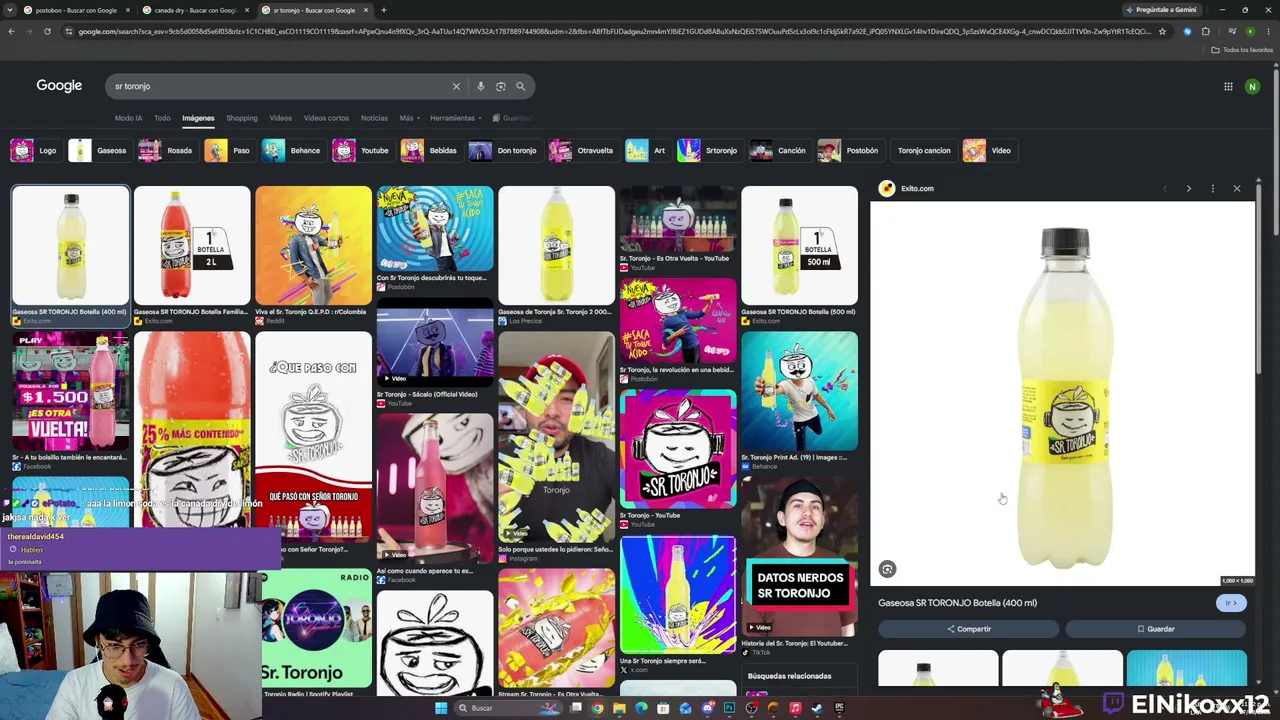1280x720 pixels.
Task: Open Discord from the taskbar
Action: pyautogui.click(x=707, y=708)
